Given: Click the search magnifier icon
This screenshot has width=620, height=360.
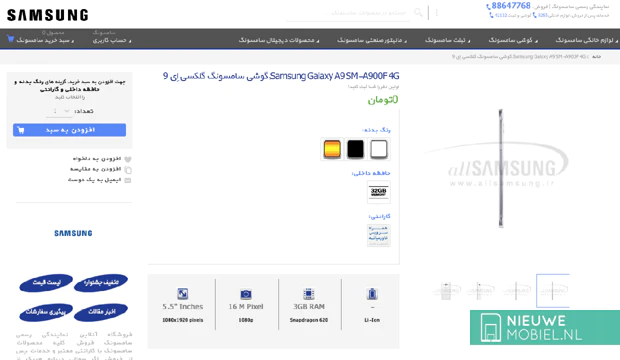Looking at the screenshot, I should click(418, 12).
